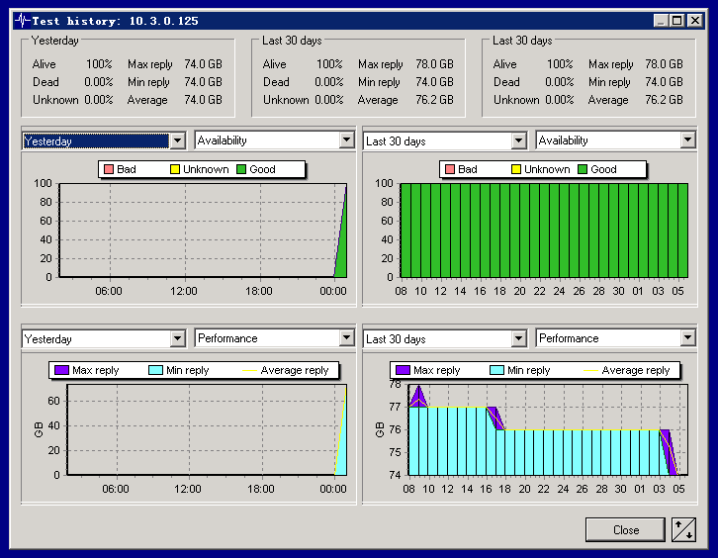Open top-left Yesterday period dropdown arrow
This screenshot has height=558, width=718.
coord(177,141)
